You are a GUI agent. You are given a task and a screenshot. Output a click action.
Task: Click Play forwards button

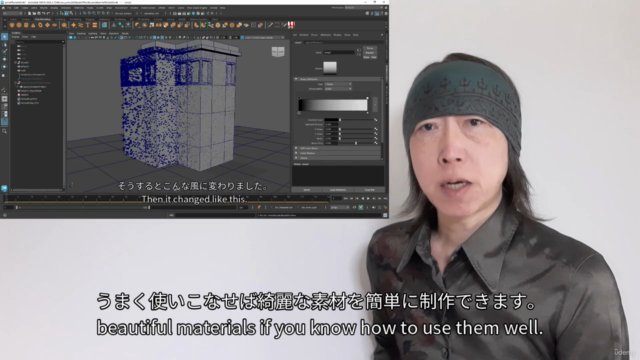[x=369, y=199]
